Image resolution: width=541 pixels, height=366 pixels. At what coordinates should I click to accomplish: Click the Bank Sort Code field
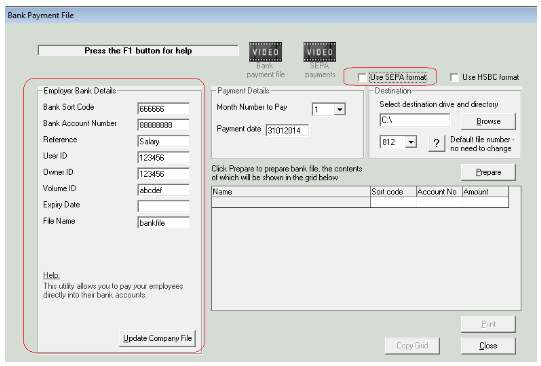coord(163,109)
